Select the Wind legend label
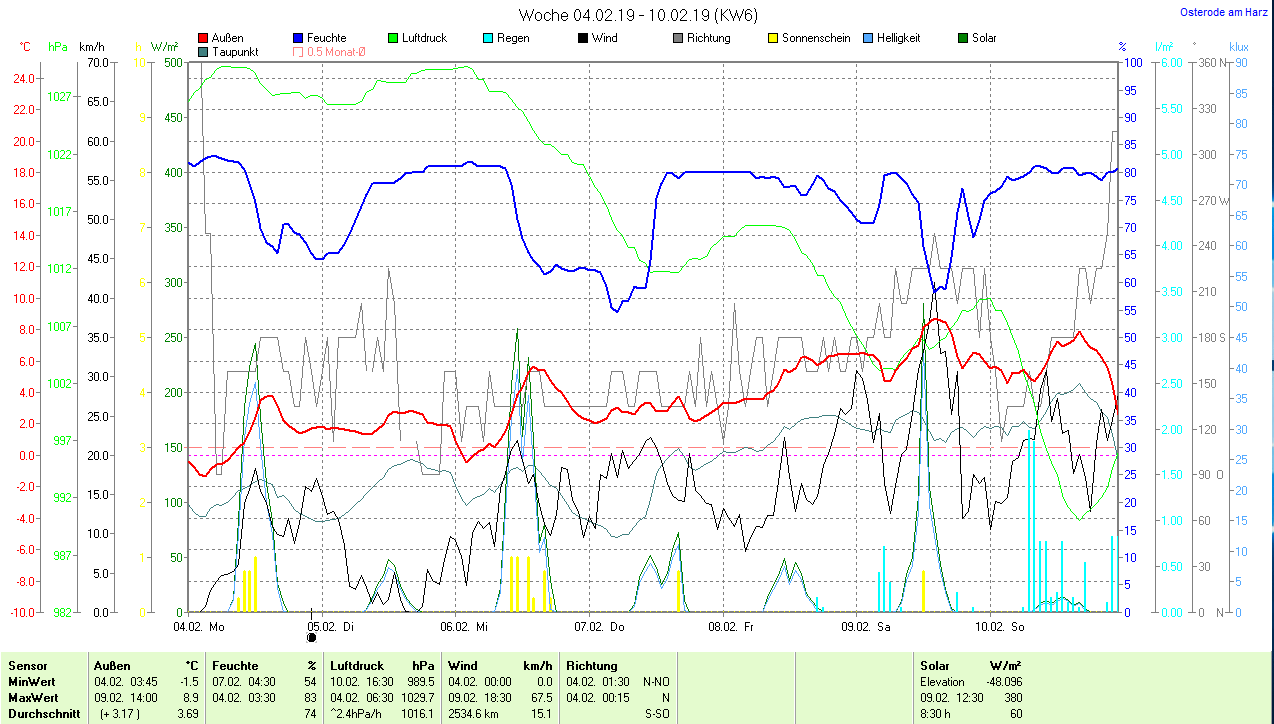This screenshot has height=724, width=1274. (x=604, y=38)
